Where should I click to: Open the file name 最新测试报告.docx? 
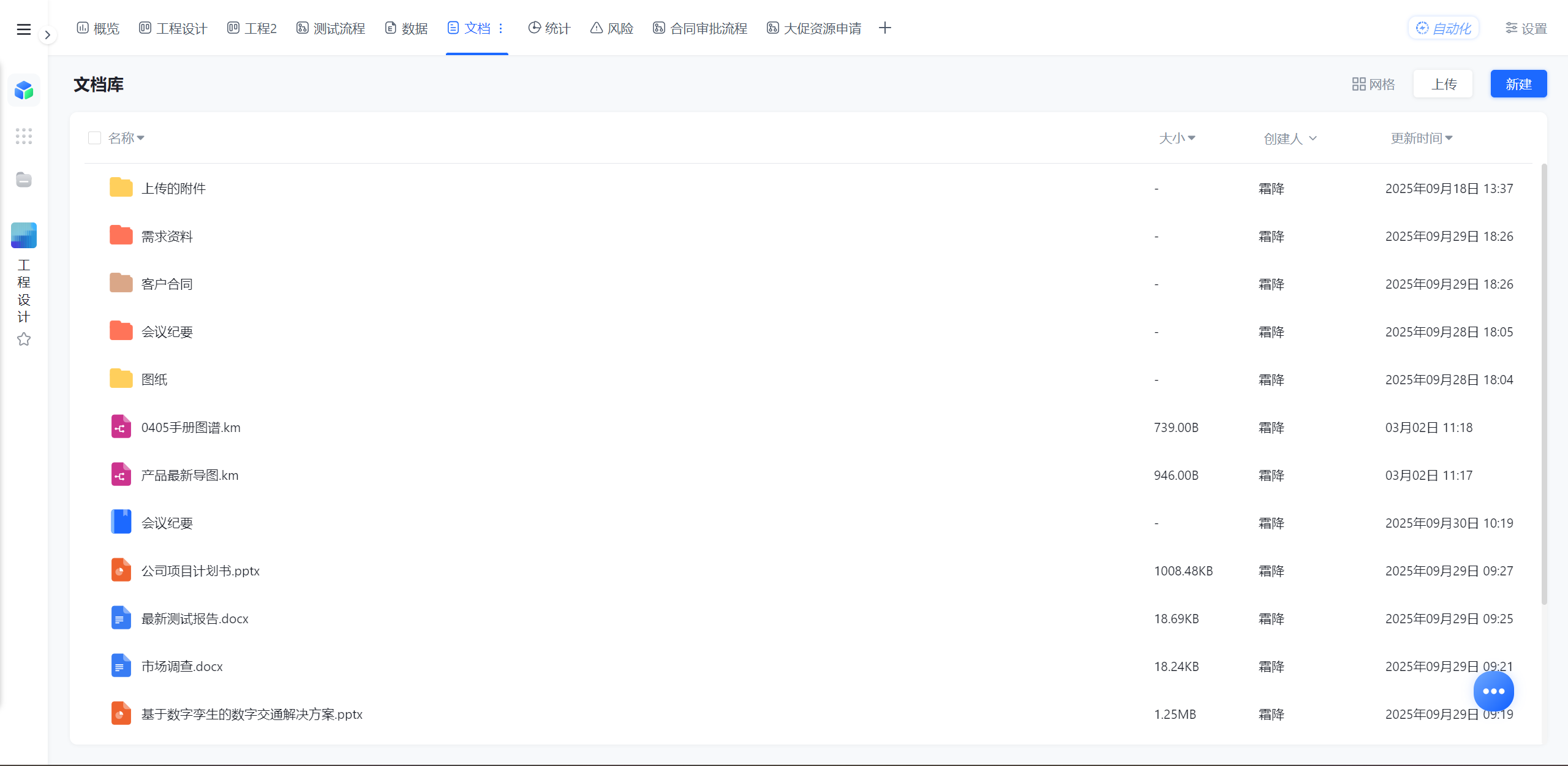[x=195, y=618]
